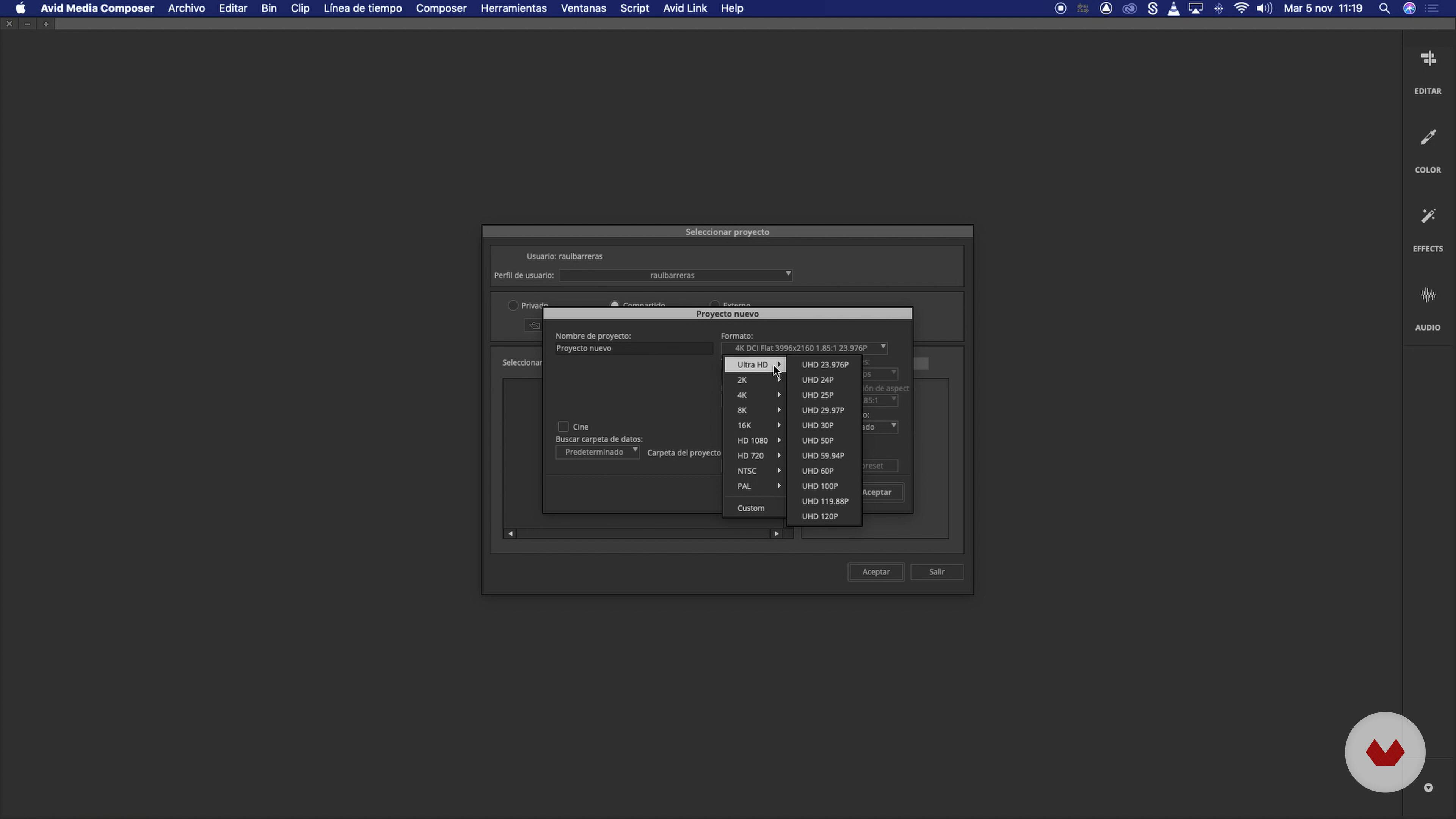This screenshot has width=1456, height=819.
Task: Choose the Custom format option
Action: 755,508
